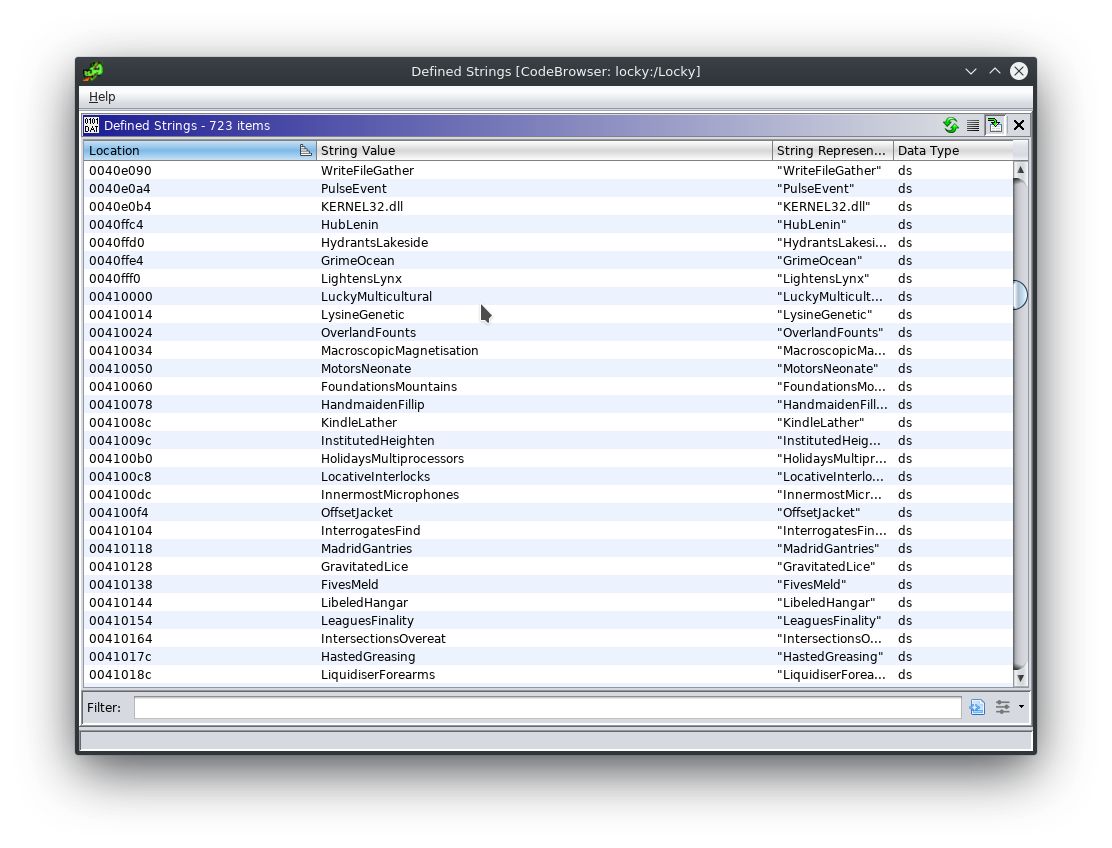Click representation "OverlandFounts" in quotes
This screenshot has height=848, width=1112.
point(830,333)
